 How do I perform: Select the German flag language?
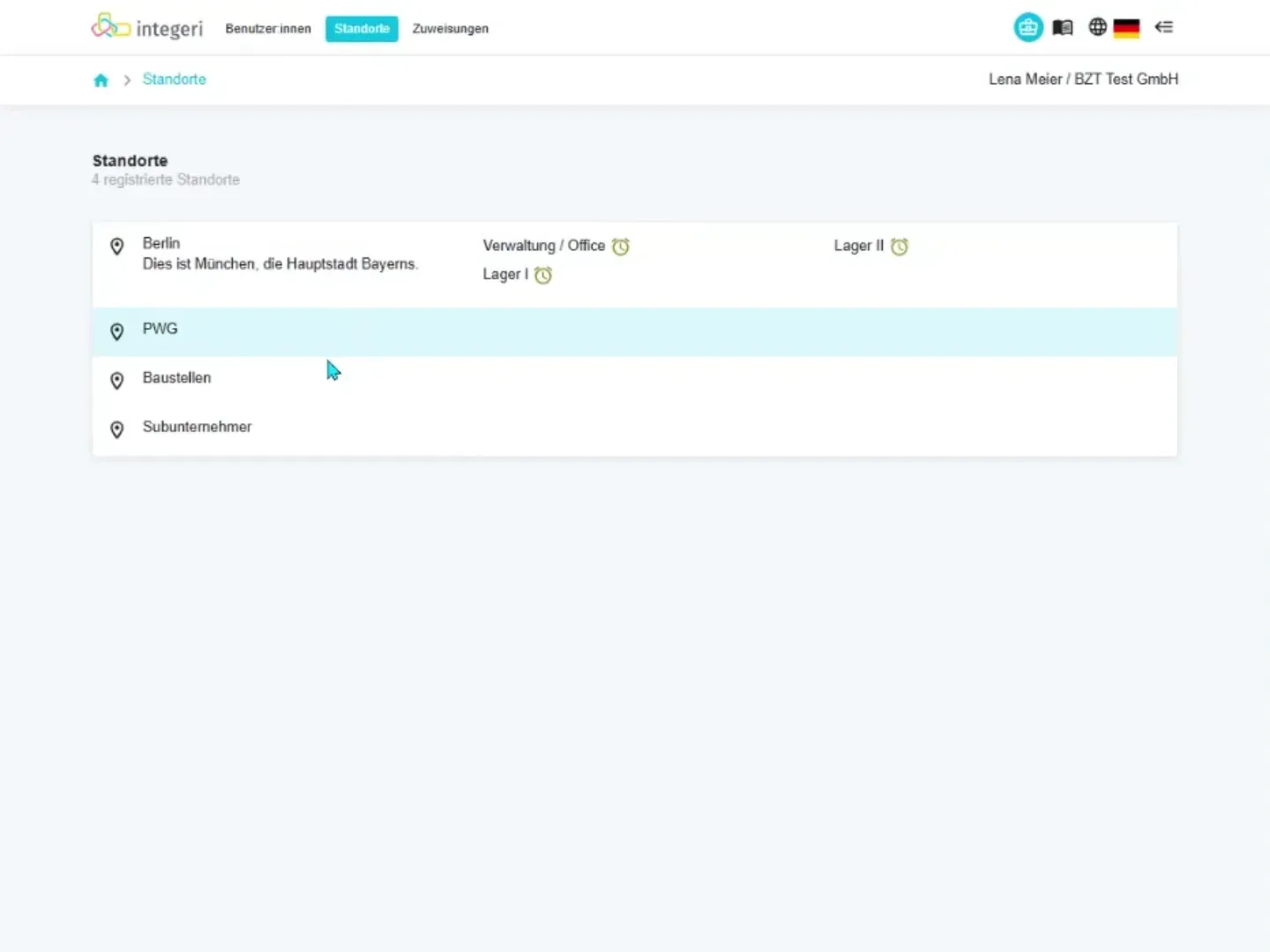point(1126,28)
